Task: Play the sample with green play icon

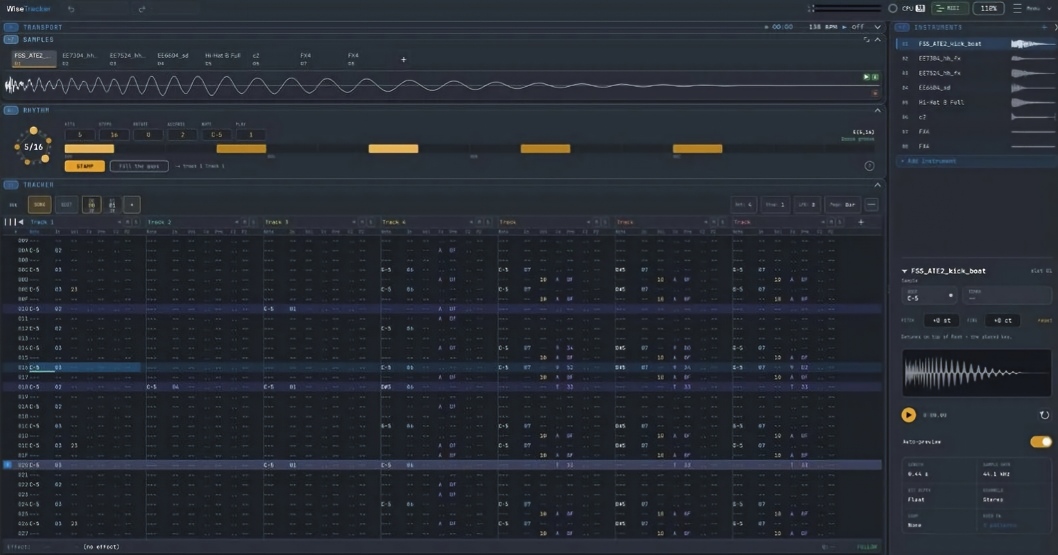Action: pyautogui.click(x=866, y=77)
